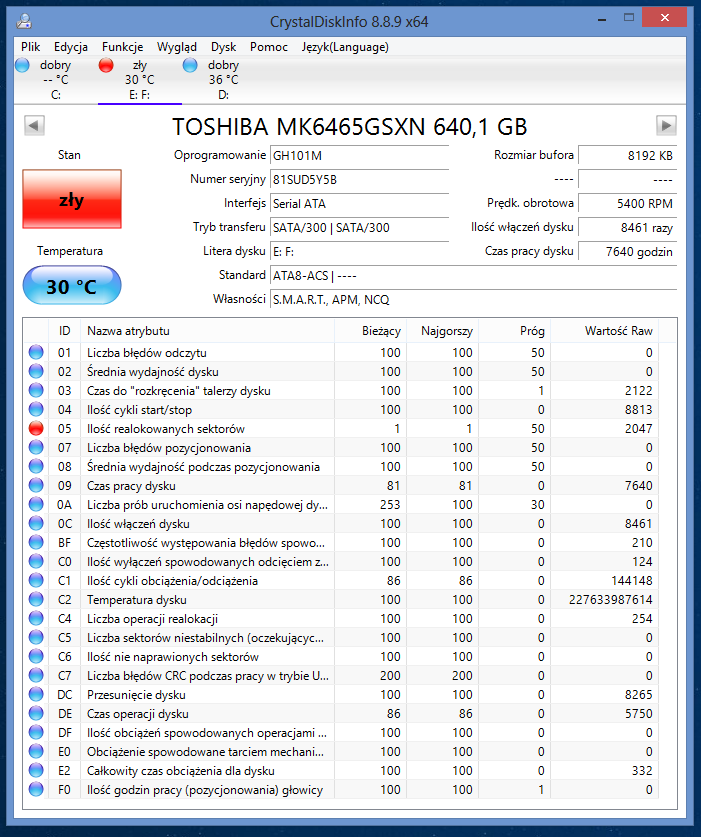Click status icon of attribute C5 row
Screen dimensions: 701x837
36,637
